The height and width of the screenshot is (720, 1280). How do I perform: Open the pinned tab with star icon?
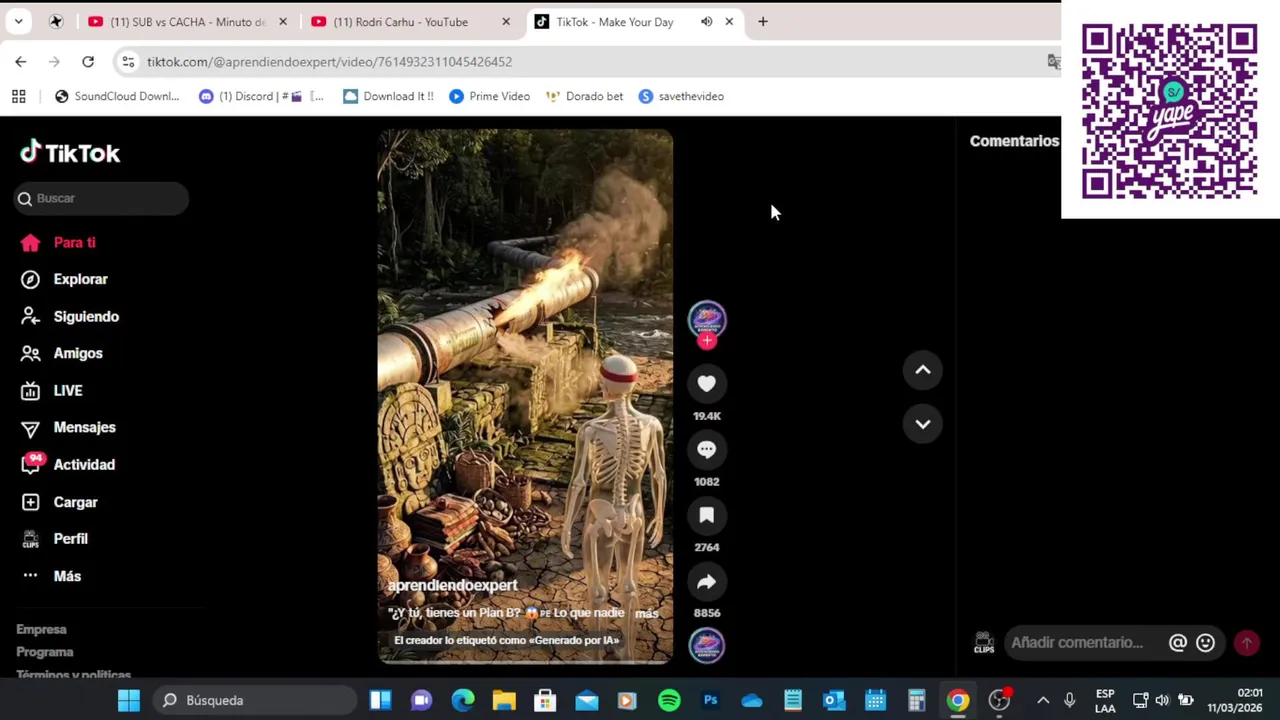click(x=56, y=22)
